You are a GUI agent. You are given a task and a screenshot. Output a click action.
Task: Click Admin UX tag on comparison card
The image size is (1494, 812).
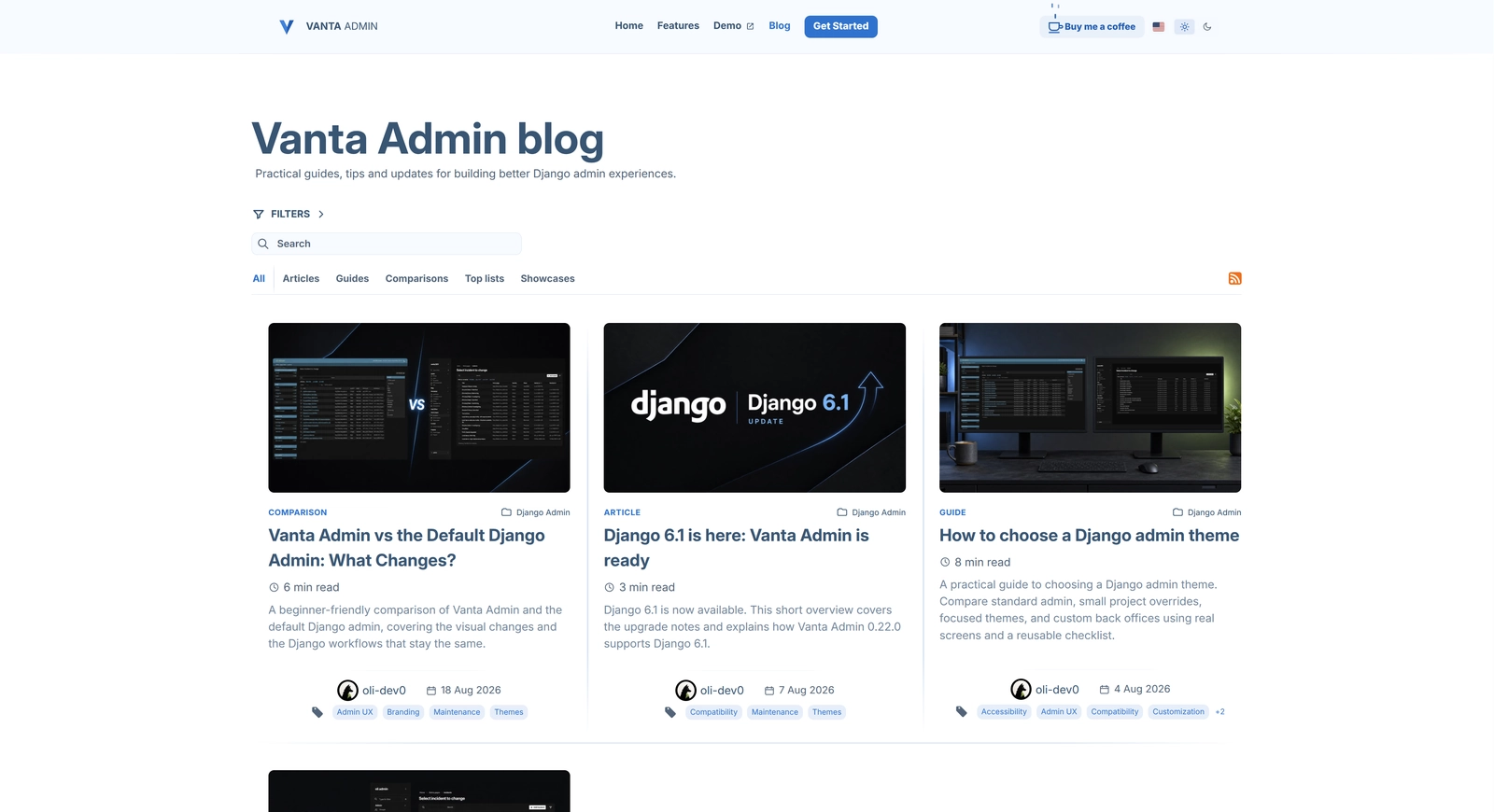(x=355, y=712)
